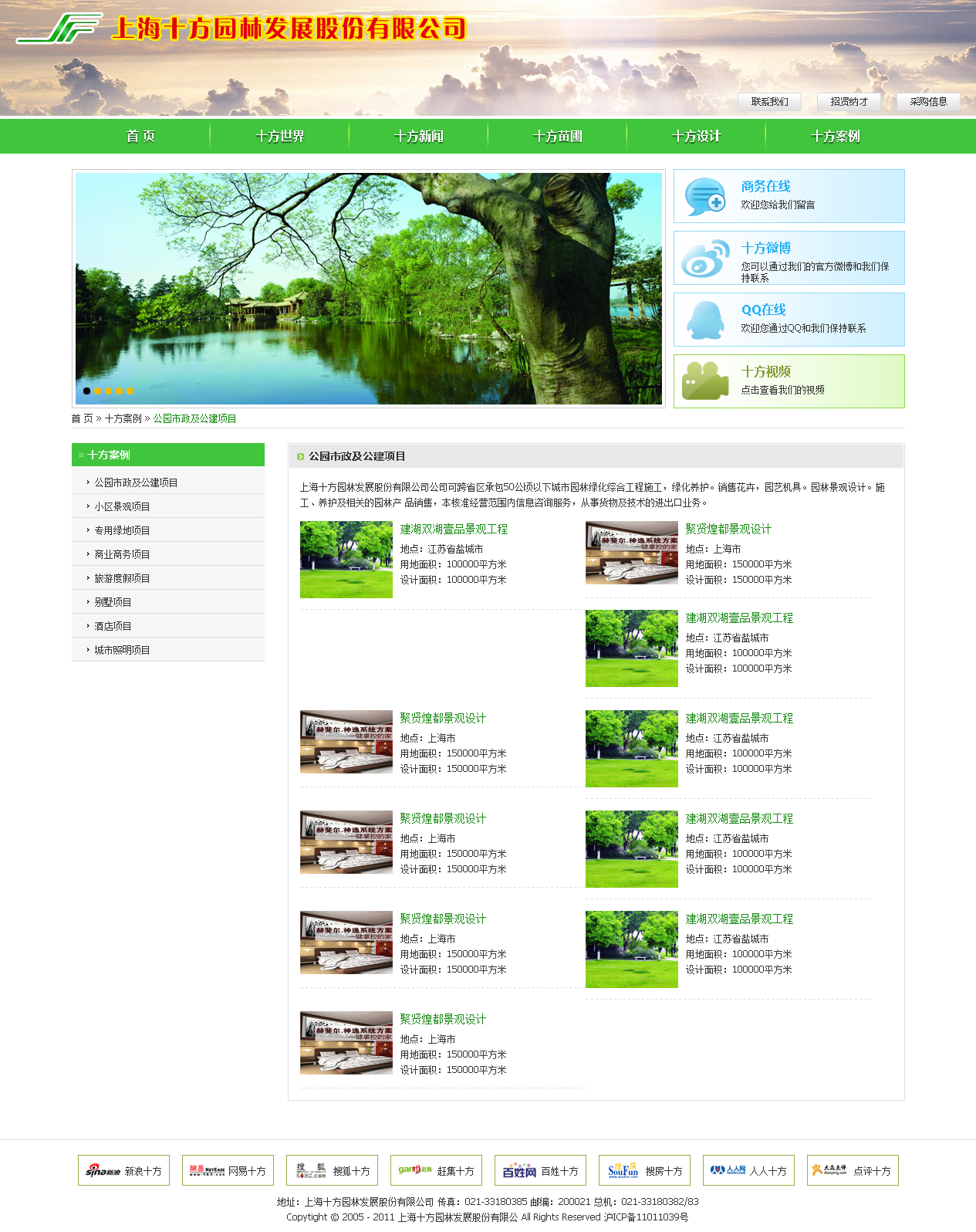976x1232 pixels.
Task: Expand 城市照明项目 in the sidebar
Action: [x=122, y=650]
